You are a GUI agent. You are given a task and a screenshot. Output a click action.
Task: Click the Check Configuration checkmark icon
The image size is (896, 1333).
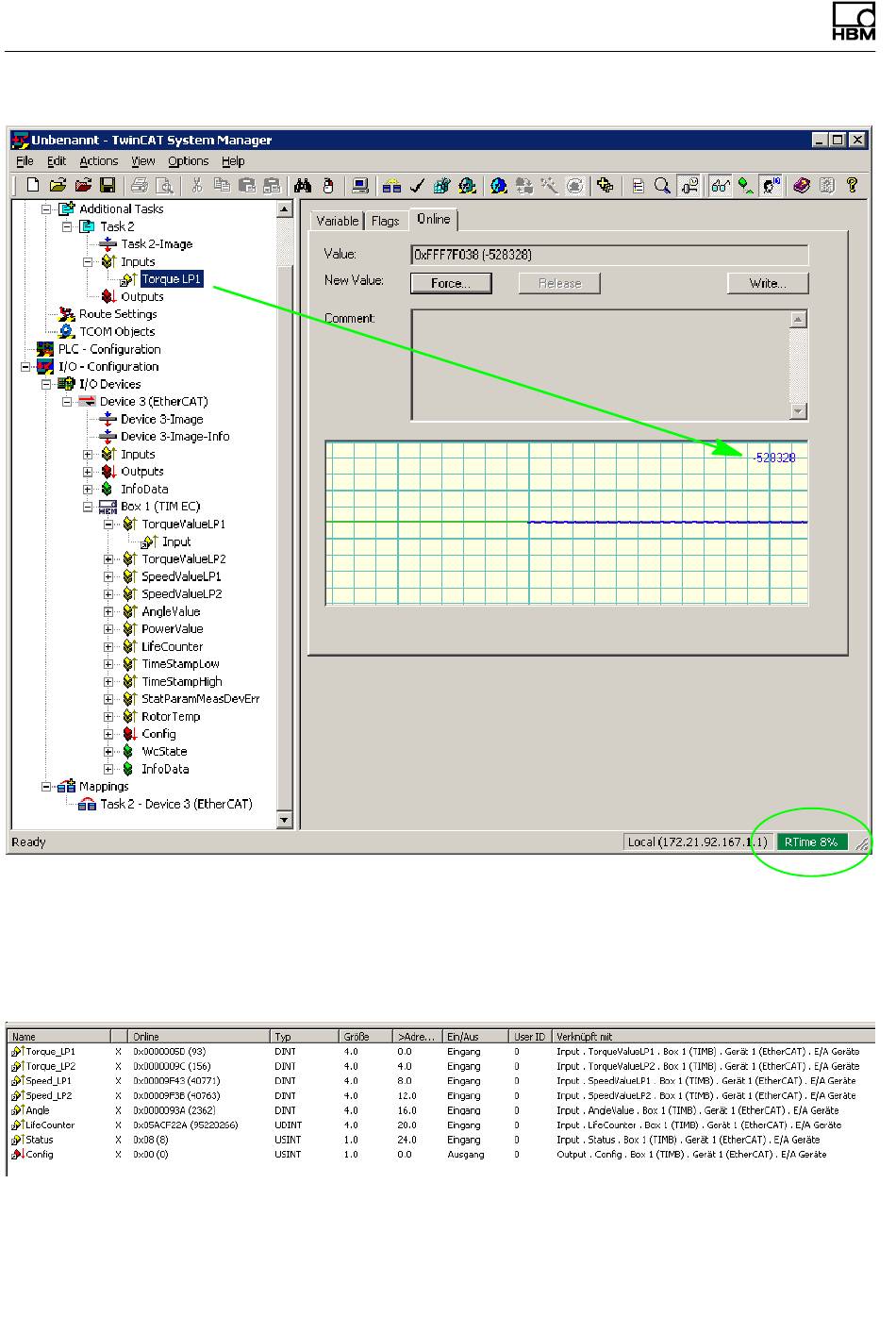(417, 186)
